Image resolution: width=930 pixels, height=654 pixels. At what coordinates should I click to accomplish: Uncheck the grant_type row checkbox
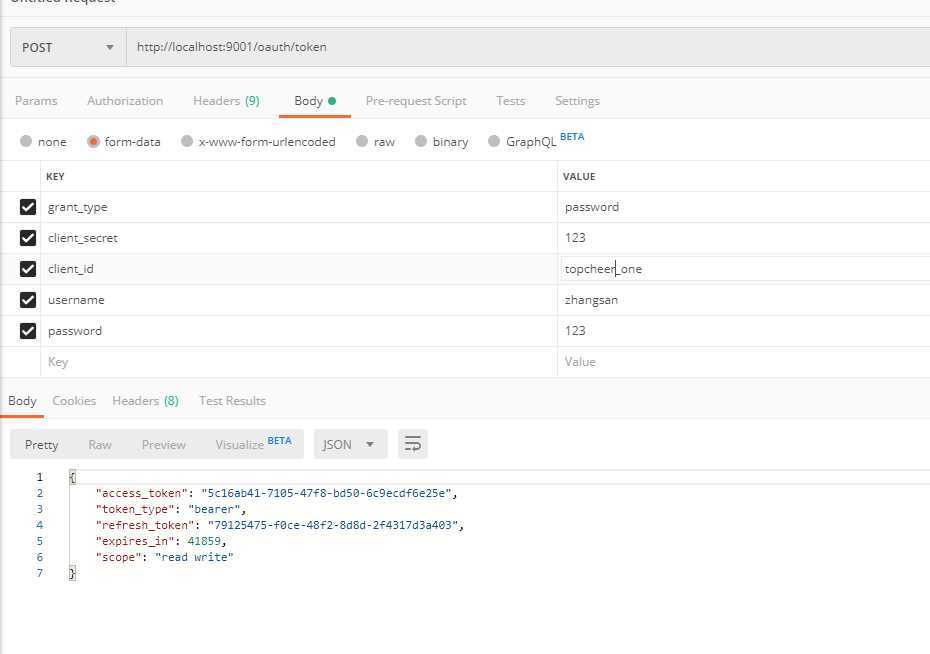pyautogui.click(x=28, y=207)
